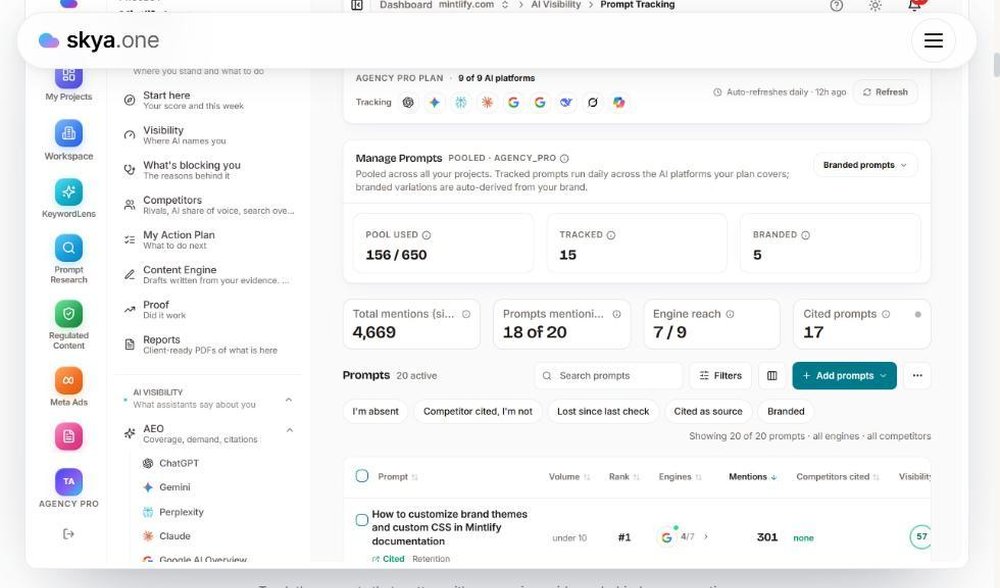Viewport: 1000px width, 588px height.
Task: Open Add prompts dropdown
Action: point(844,376)
